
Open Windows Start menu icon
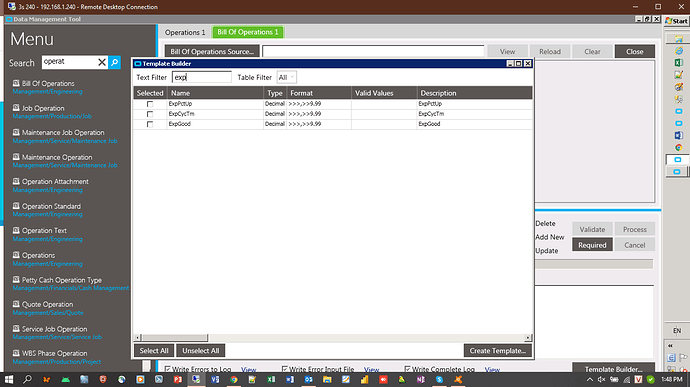coord(8,379)
